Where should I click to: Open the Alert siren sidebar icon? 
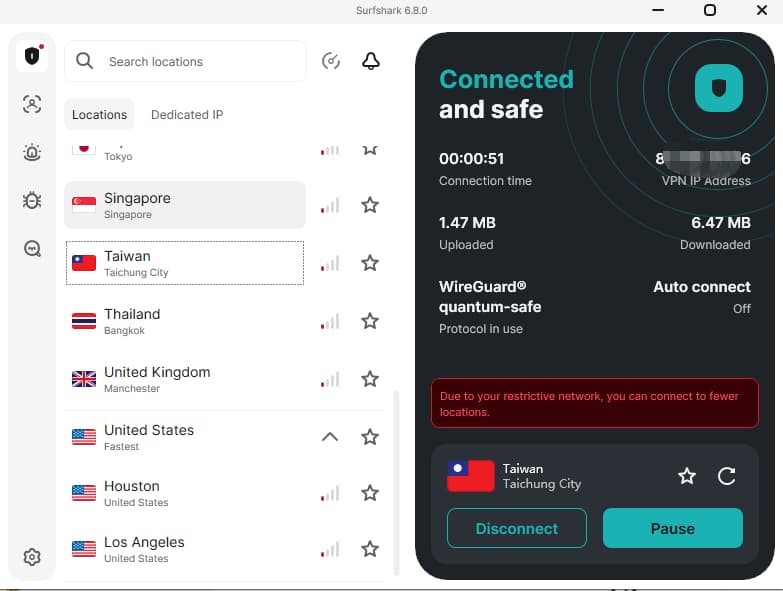(32, 152)
